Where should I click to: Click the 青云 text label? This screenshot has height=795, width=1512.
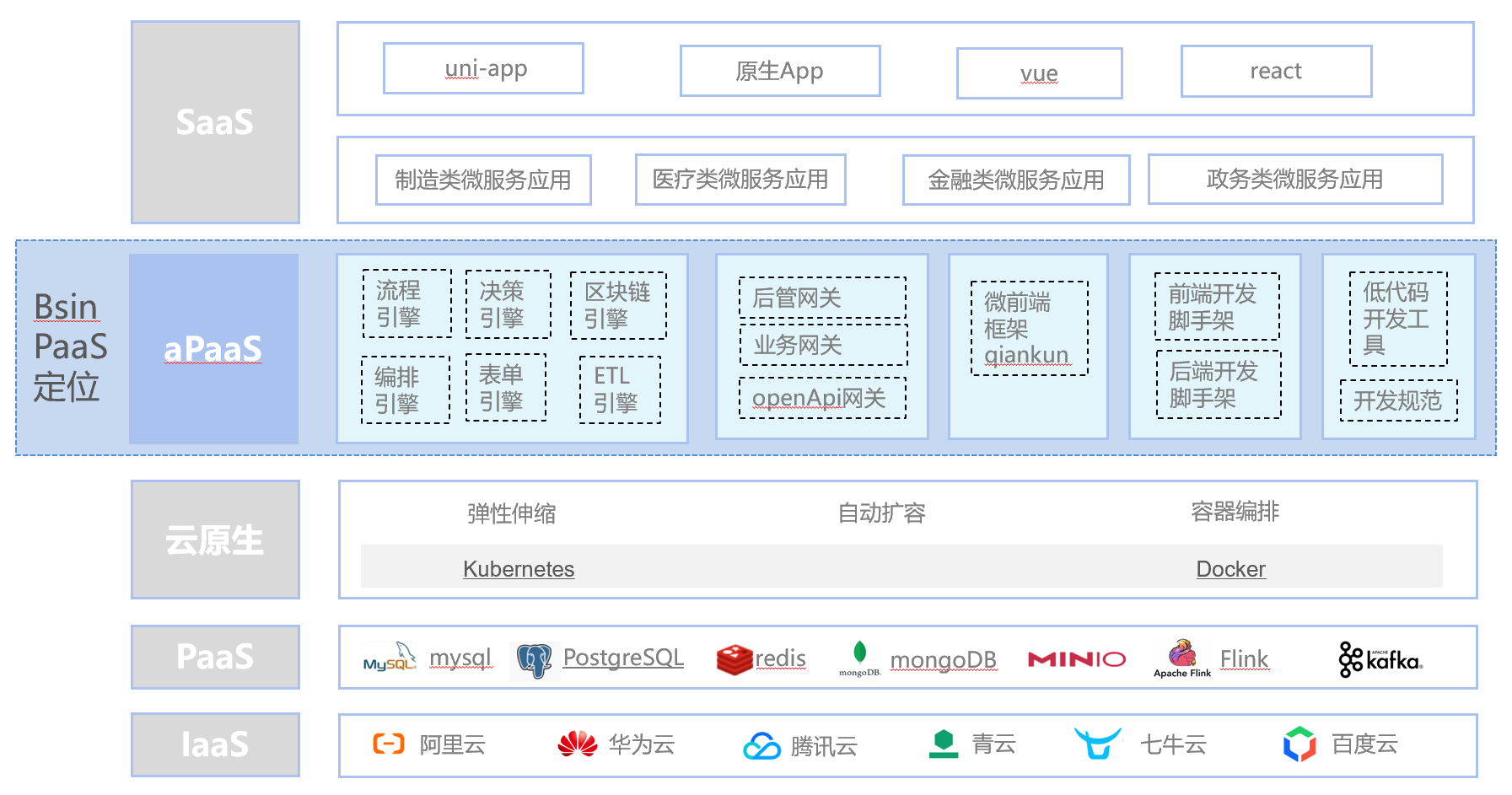pyautogui.click(x=994, y=744)
